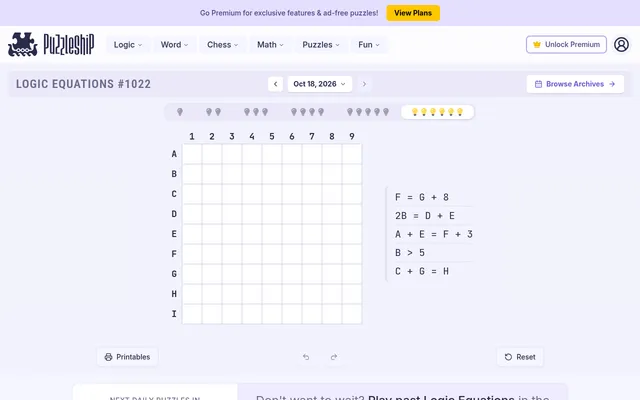Expand the Logic menu
Screen dimensions: 640x400
click(128, 44)
